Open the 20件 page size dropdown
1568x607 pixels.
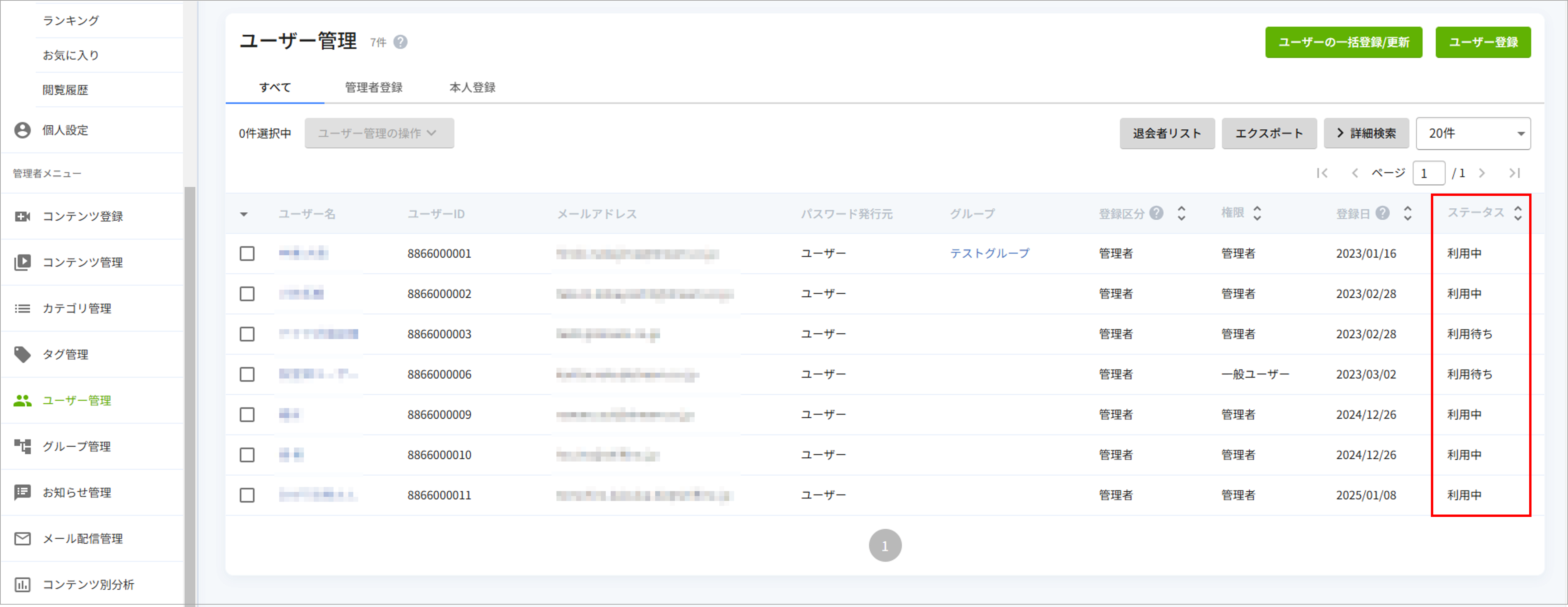point(1473,133)
